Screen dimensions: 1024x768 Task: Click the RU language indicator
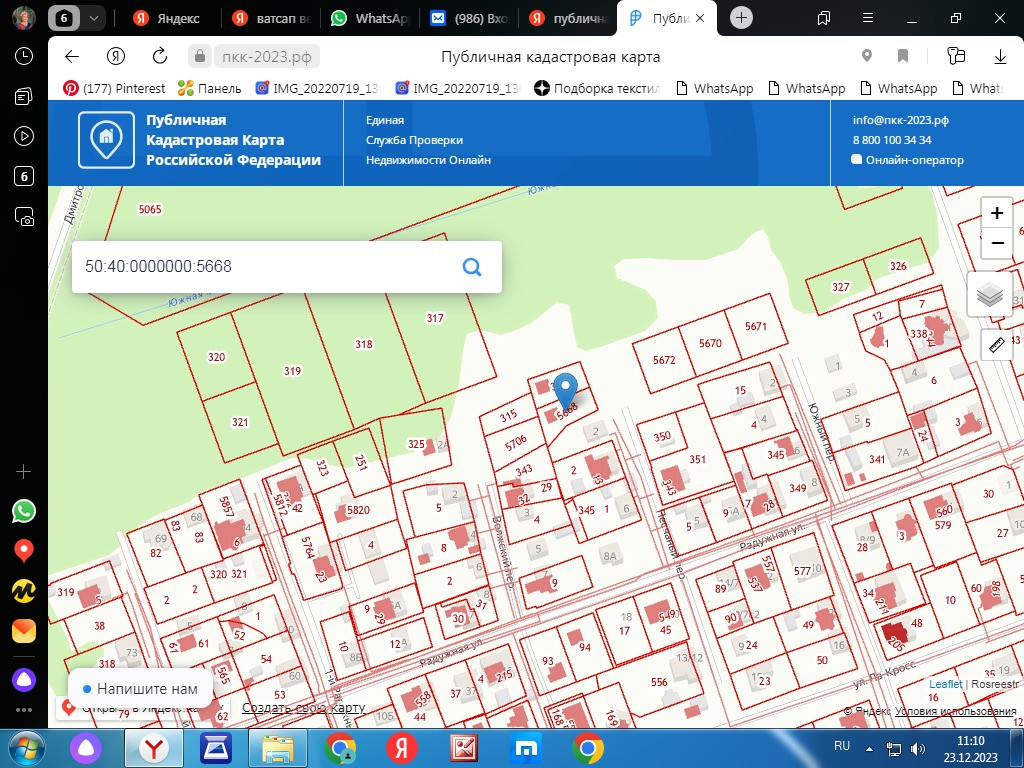842,745
